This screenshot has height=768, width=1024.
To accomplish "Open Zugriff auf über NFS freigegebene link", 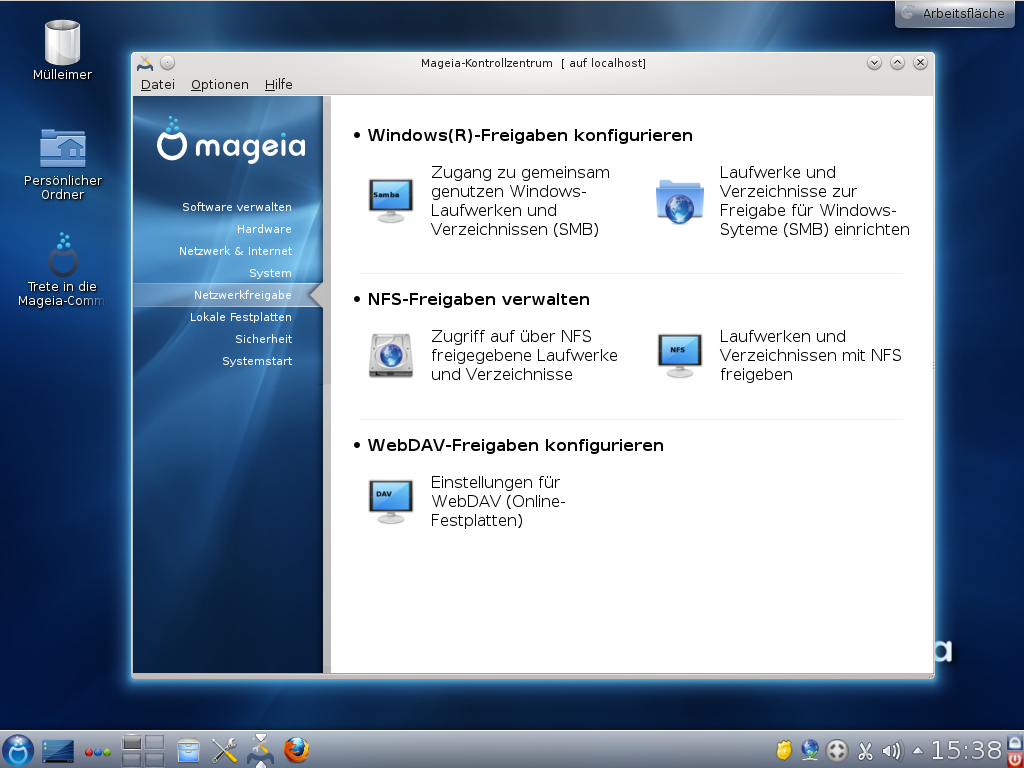I will coord(524,355).
